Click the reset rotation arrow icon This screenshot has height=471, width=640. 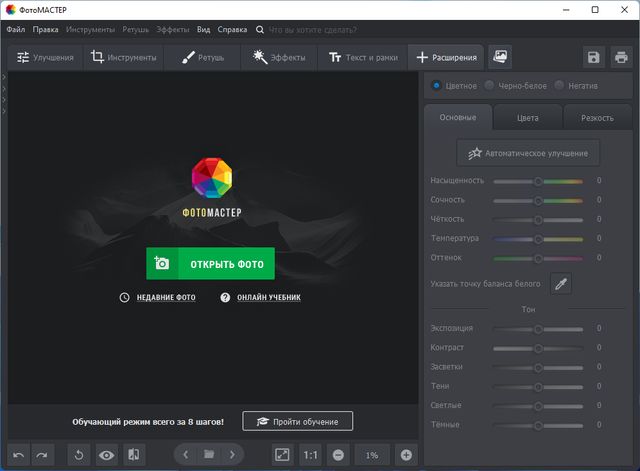click(x=80, y=455)
